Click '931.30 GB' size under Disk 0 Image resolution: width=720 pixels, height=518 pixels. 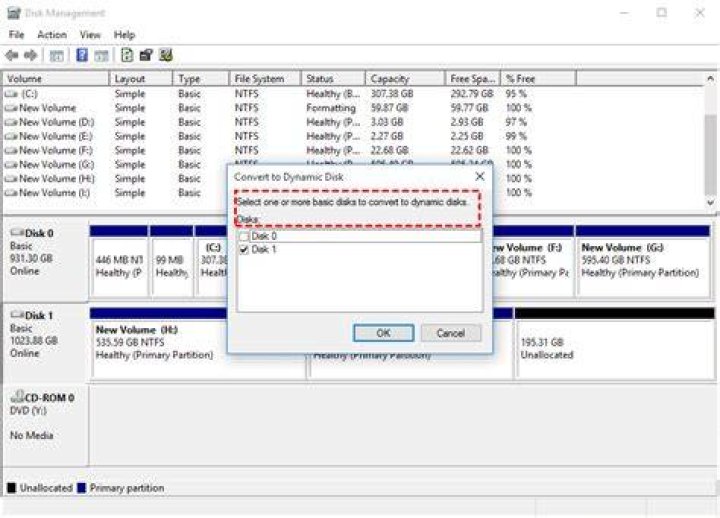(31, 259)
